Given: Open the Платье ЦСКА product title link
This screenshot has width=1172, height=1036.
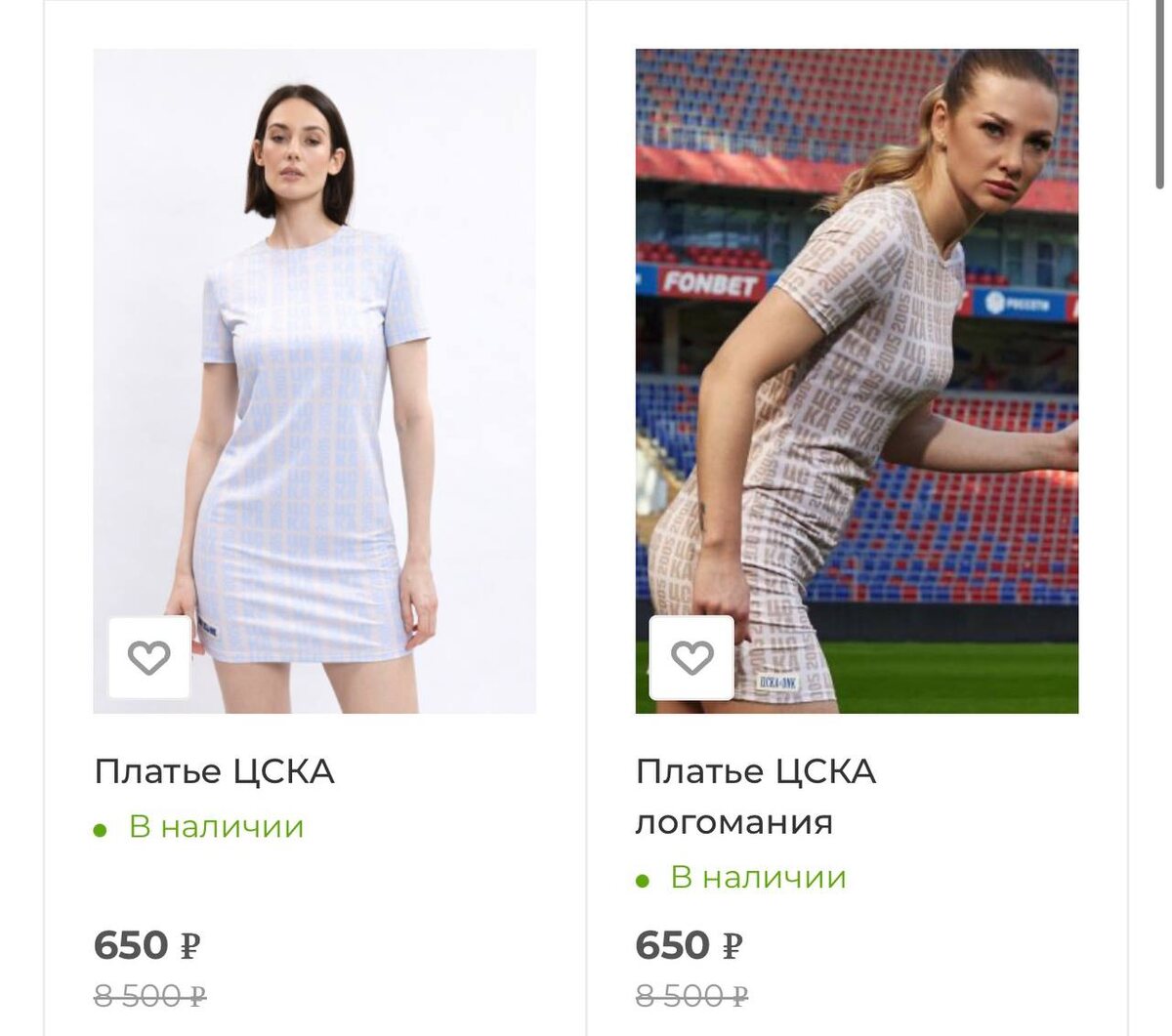Looking at the screenshot, I should (x=214, y=771).
